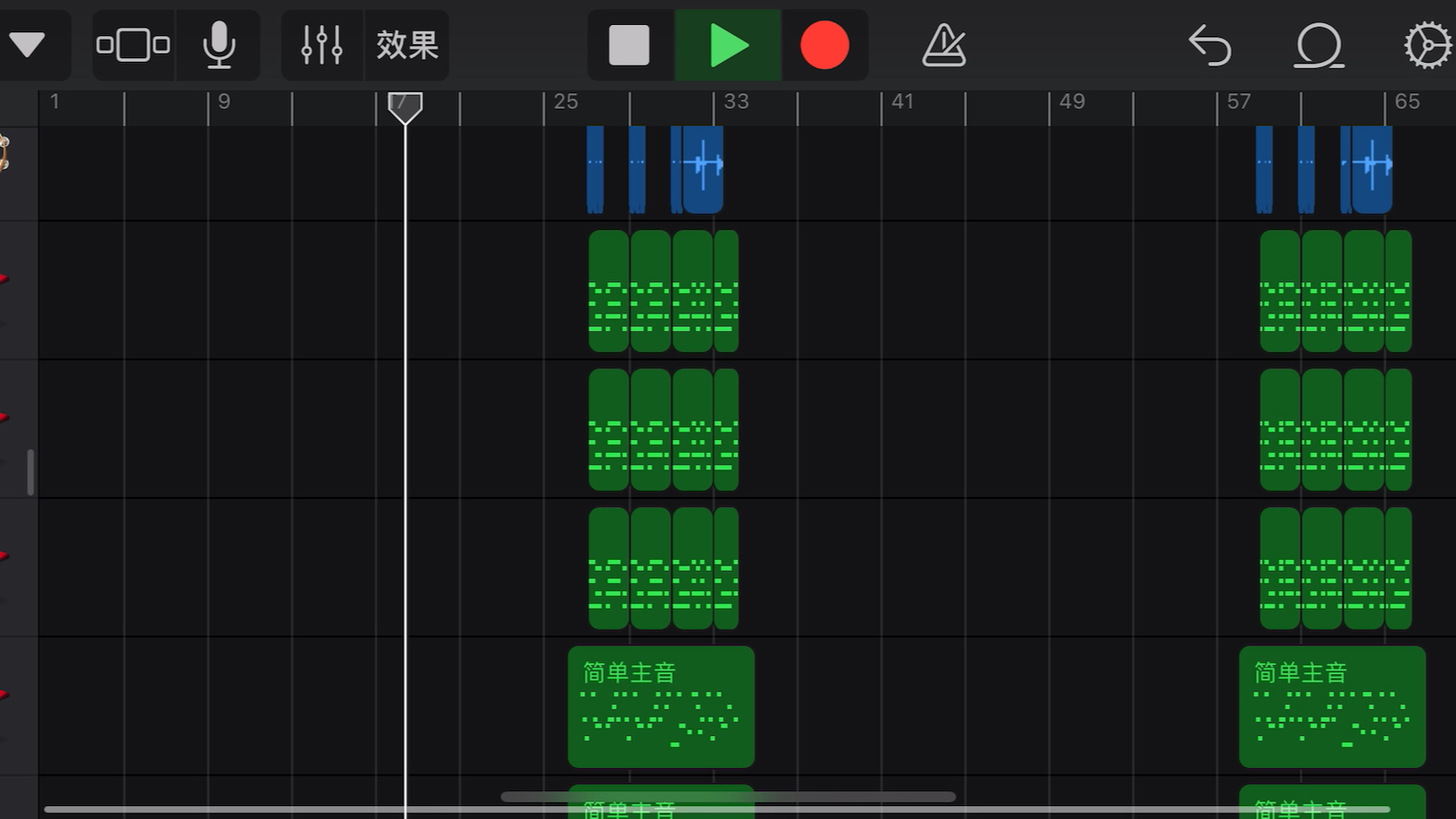
Task: Select the left 简单主音 region
Action: [661, 706]
